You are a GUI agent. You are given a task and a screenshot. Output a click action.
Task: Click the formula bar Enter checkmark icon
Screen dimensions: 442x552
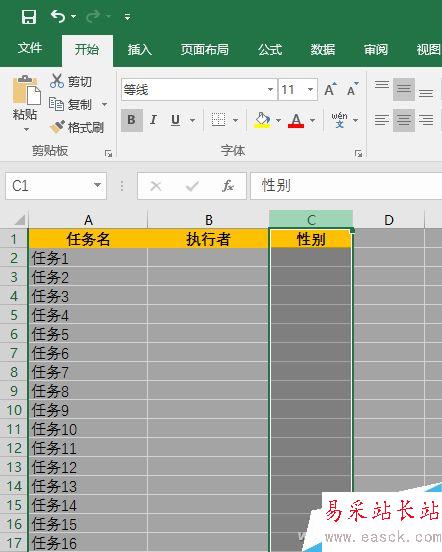[x=192, y=186]
